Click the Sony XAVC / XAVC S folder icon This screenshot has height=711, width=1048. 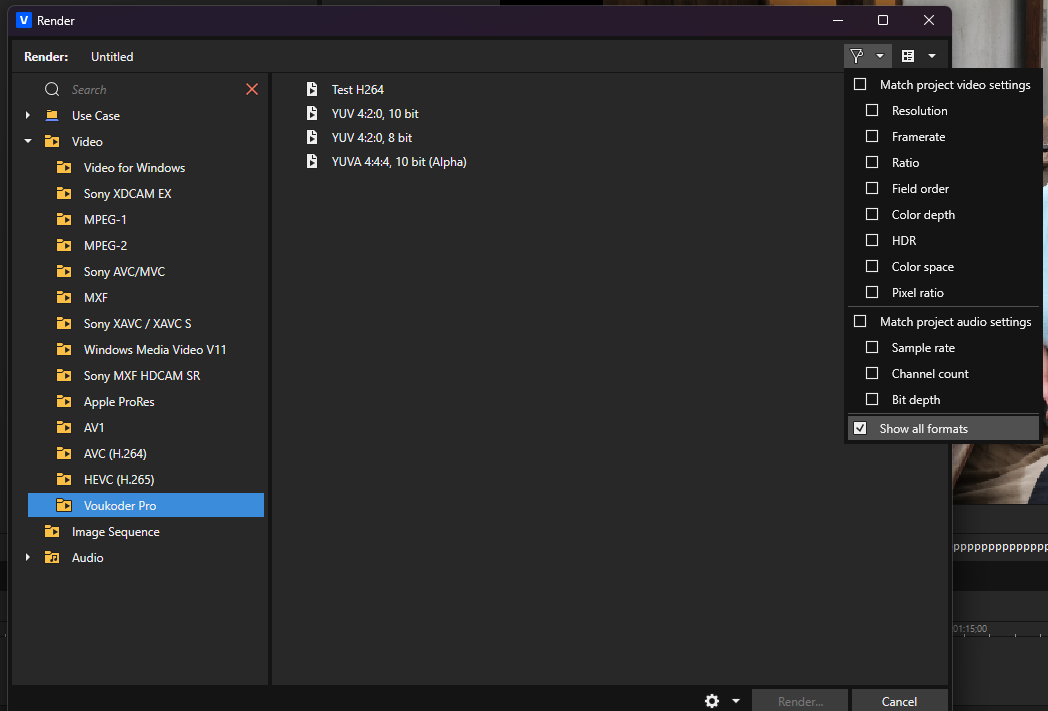coord(63,323)
